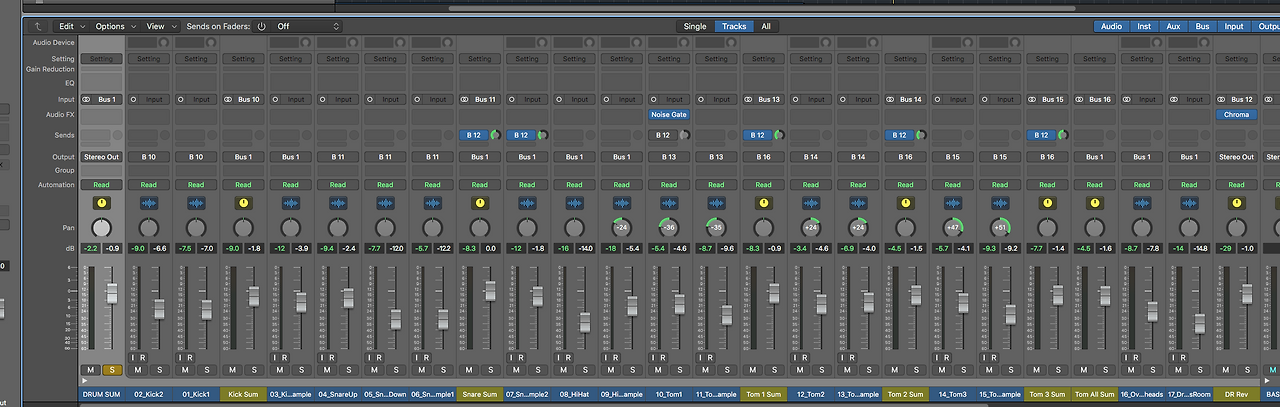Solo the DR Rev channel
This screenshot has height=407, width=1280.
click(1248, 370)
